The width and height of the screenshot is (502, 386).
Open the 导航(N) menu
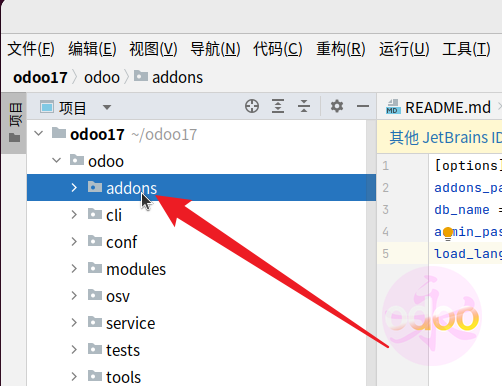(215, 49)
